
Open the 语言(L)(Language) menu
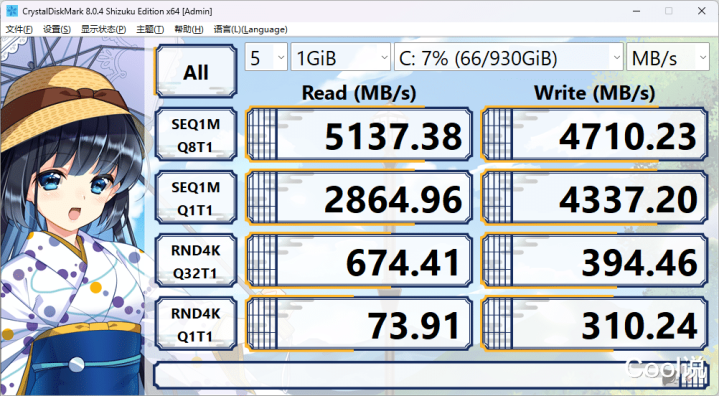pyautogui.click(x=250, y=29)
